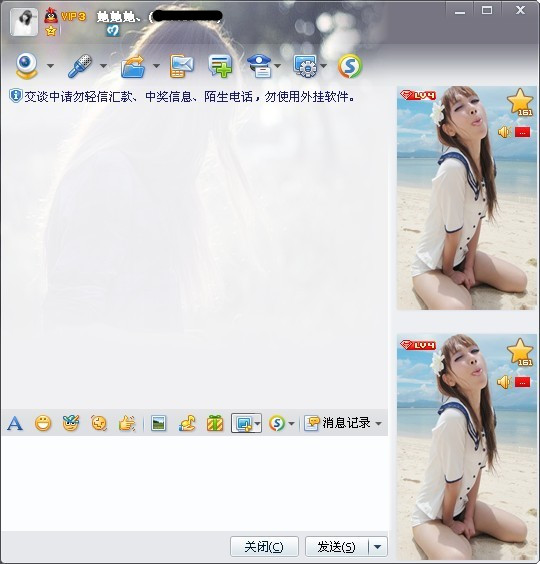Click the remote desktop gear monitor icon

click(x=305, y=66)
